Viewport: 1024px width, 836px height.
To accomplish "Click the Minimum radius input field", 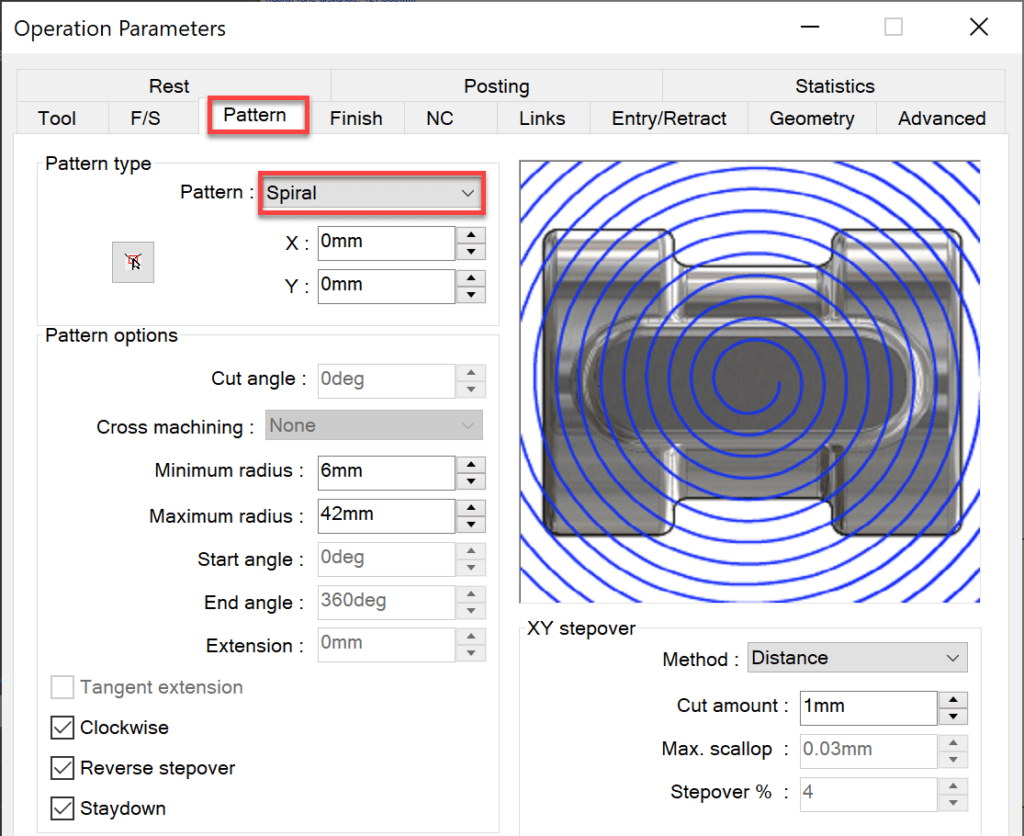I will (x=385, y=472).
